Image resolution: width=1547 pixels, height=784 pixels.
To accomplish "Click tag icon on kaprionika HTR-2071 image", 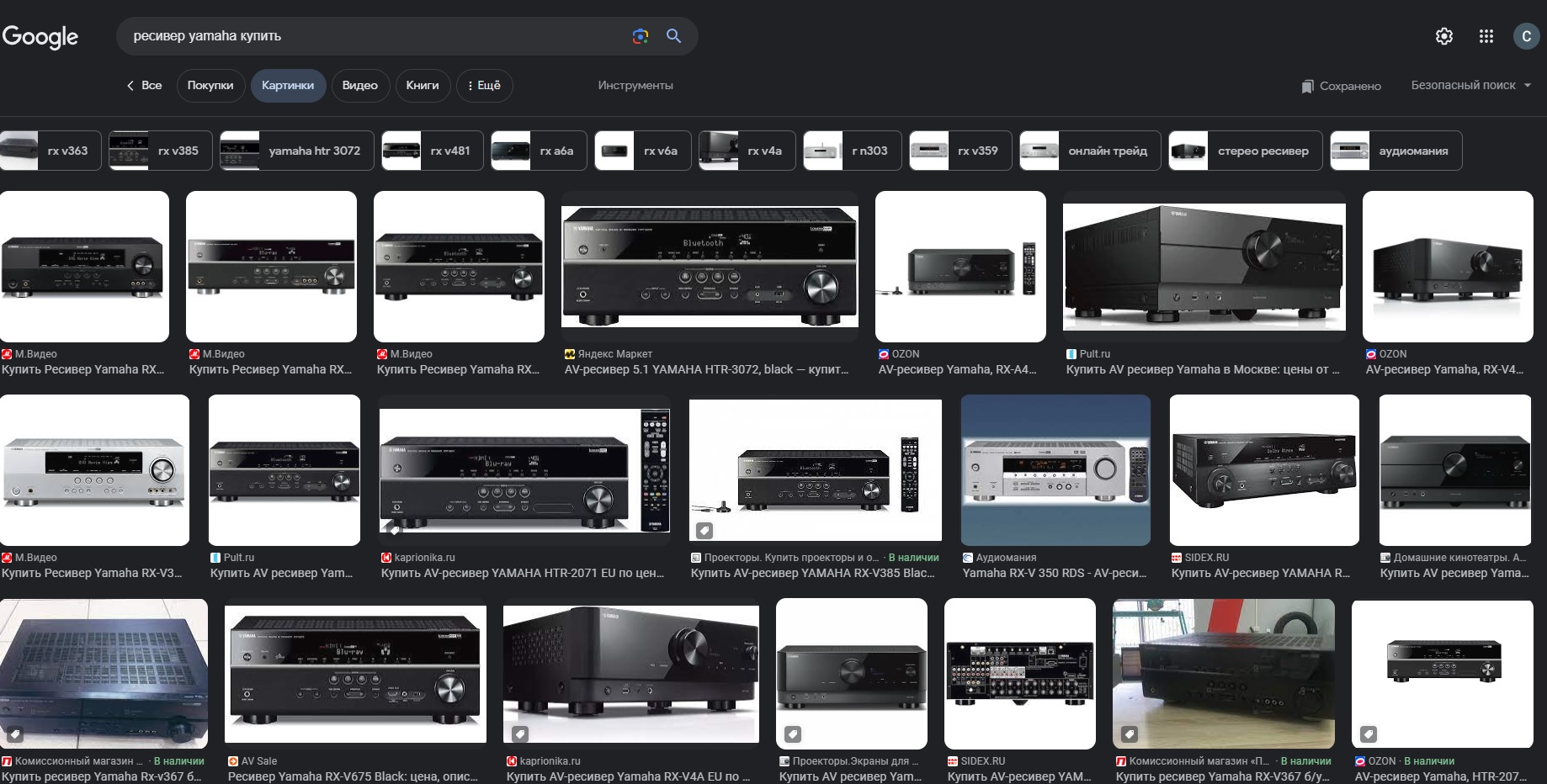I will point(394,530).
